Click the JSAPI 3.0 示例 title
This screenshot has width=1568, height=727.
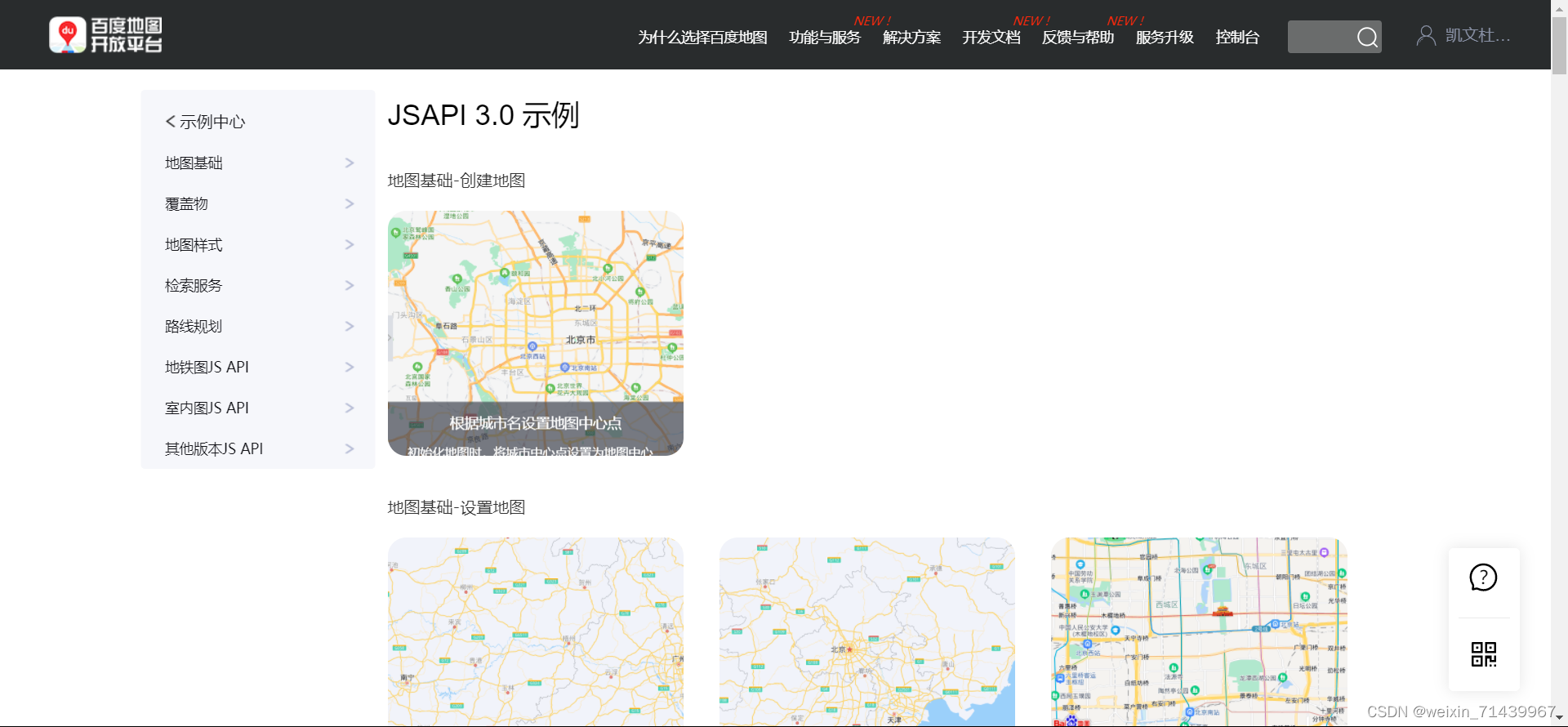[483, 115]
